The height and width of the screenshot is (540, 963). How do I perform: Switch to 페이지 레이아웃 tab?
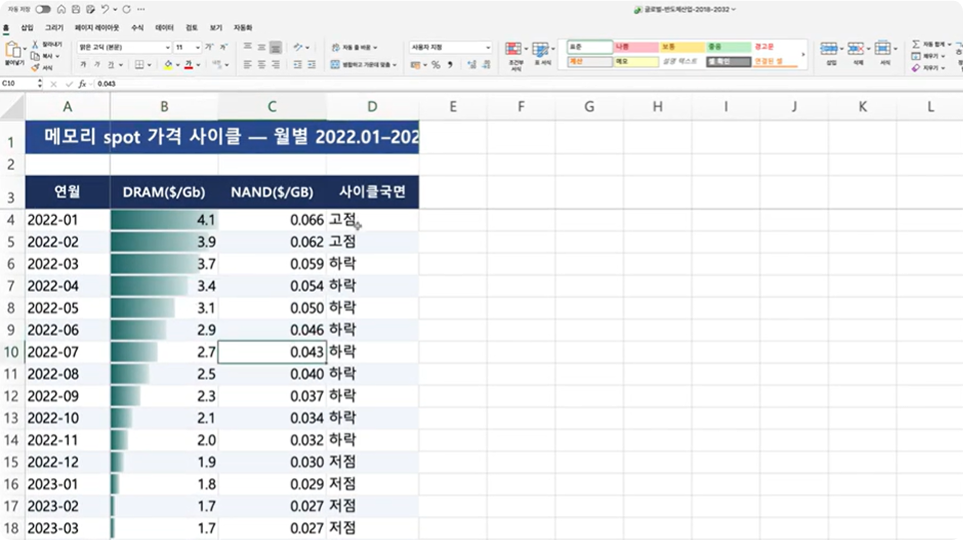[x=97, y=28]
